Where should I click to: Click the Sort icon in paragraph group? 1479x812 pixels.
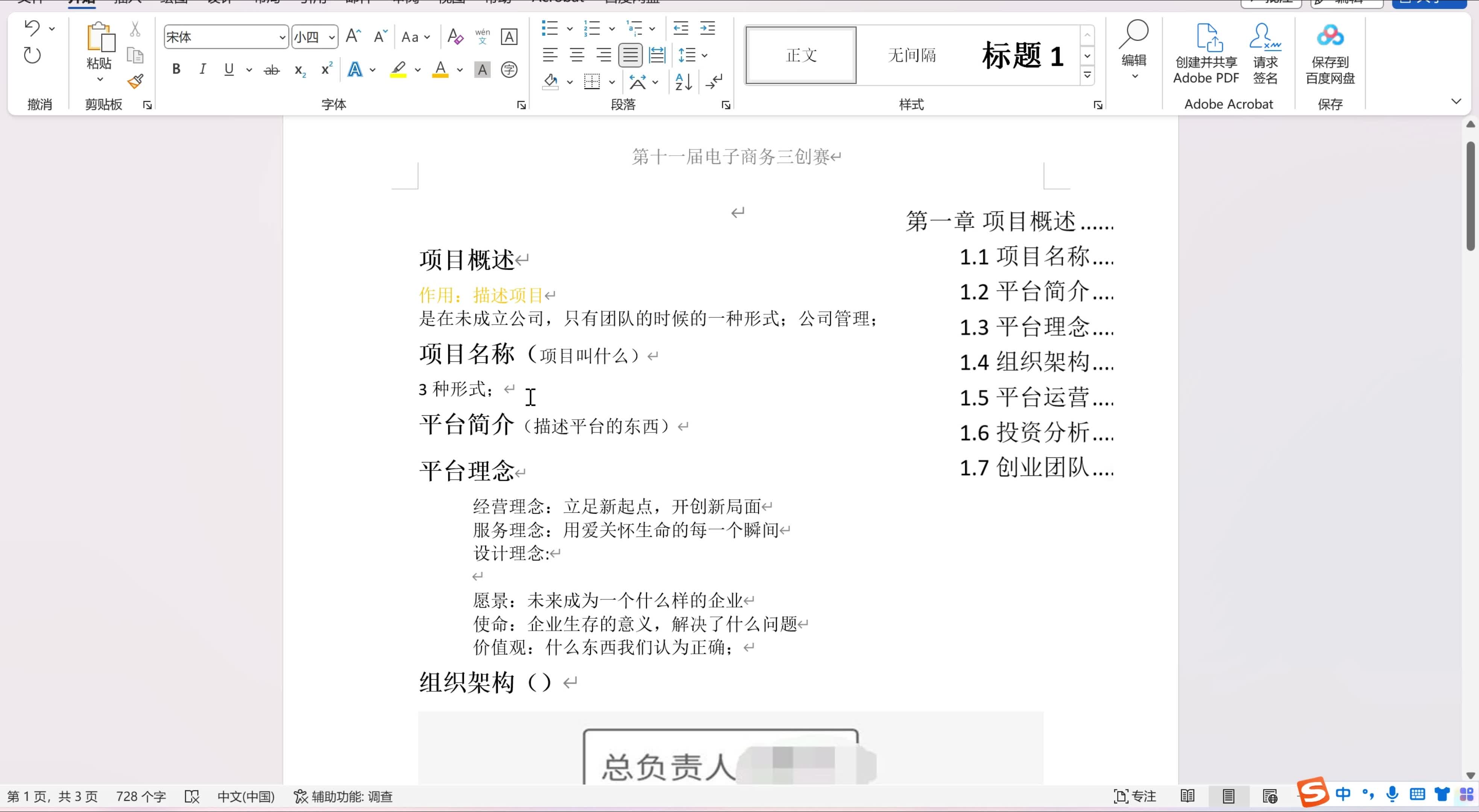click(683, 82)
